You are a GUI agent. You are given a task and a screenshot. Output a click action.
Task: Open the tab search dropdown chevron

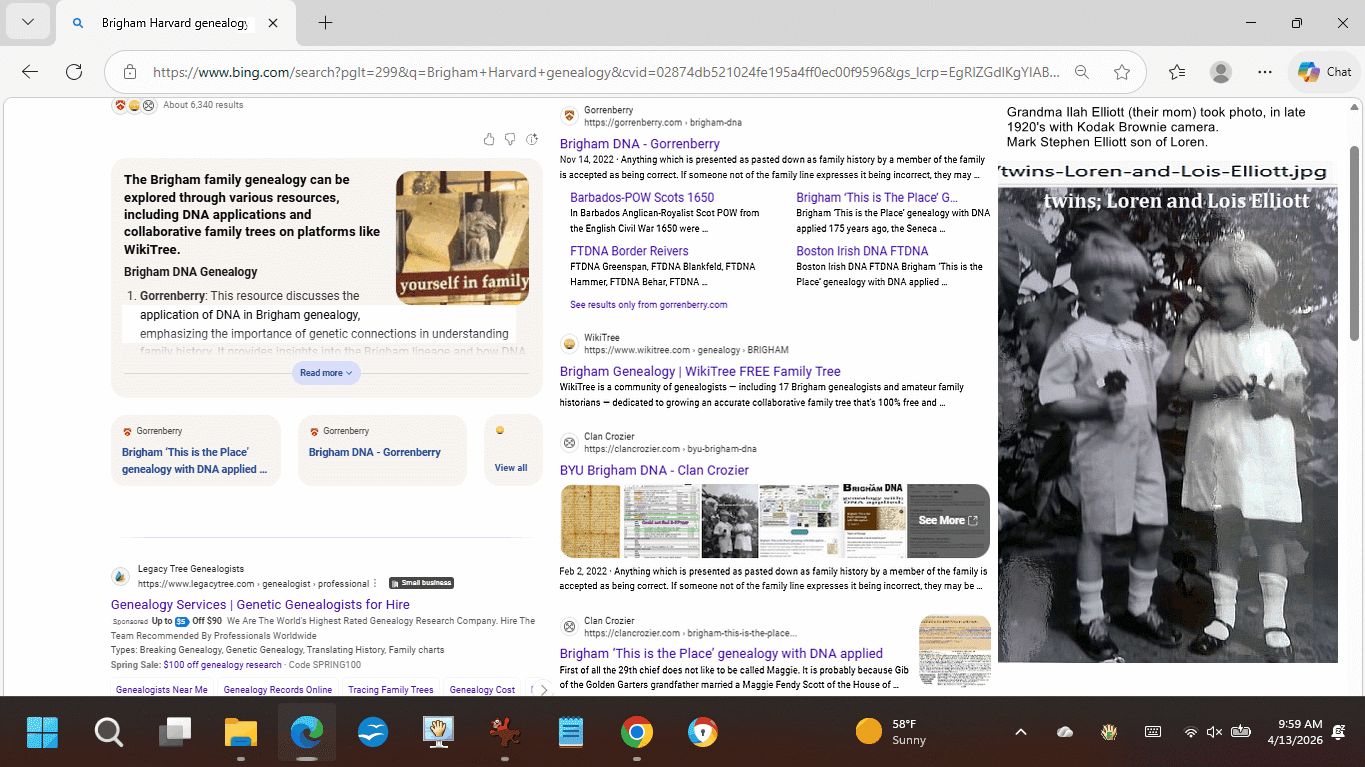point(27,23)
